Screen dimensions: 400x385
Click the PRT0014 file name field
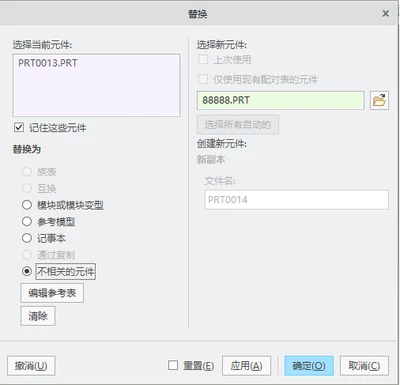click(297, 200)
